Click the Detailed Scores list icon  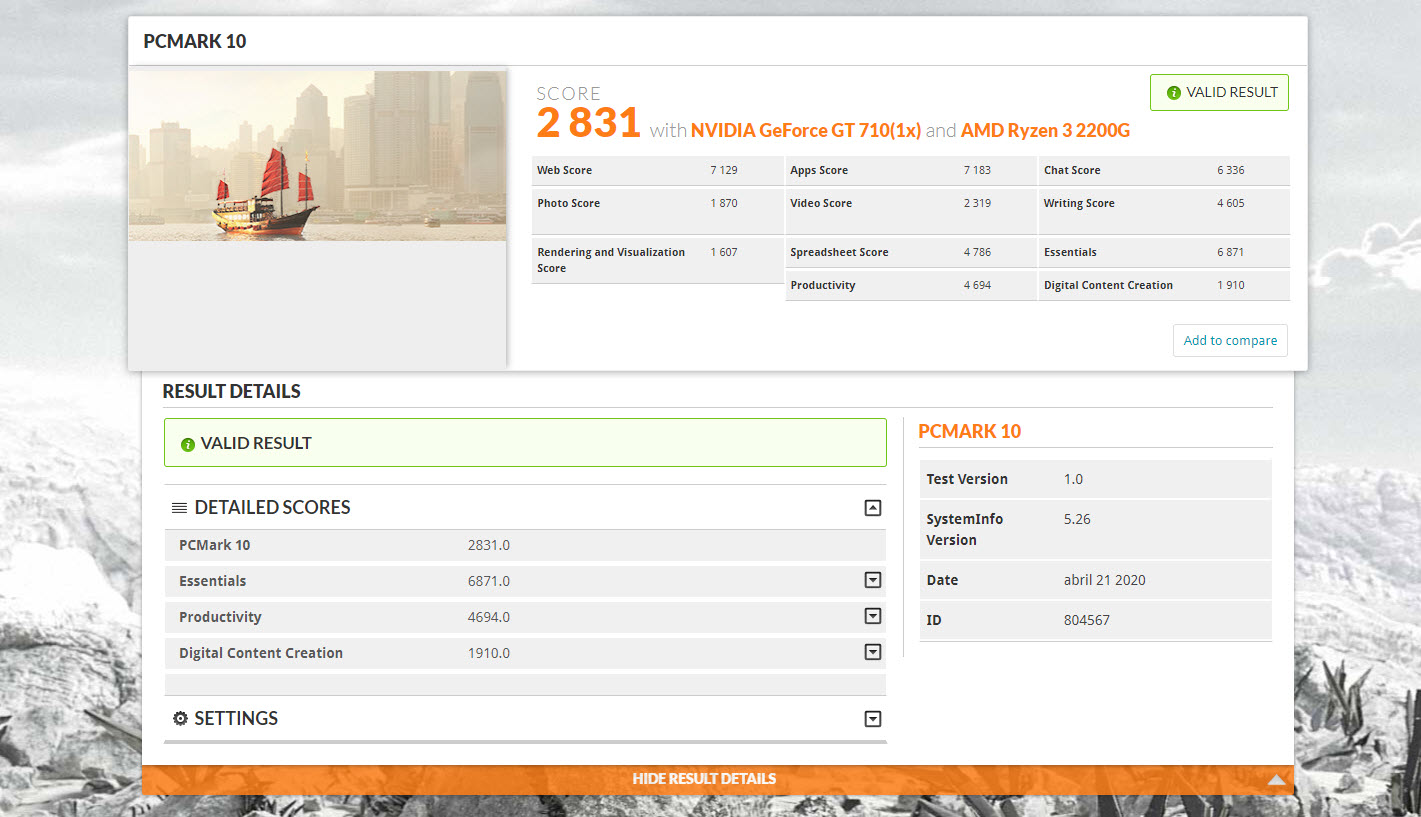[179, 508]
